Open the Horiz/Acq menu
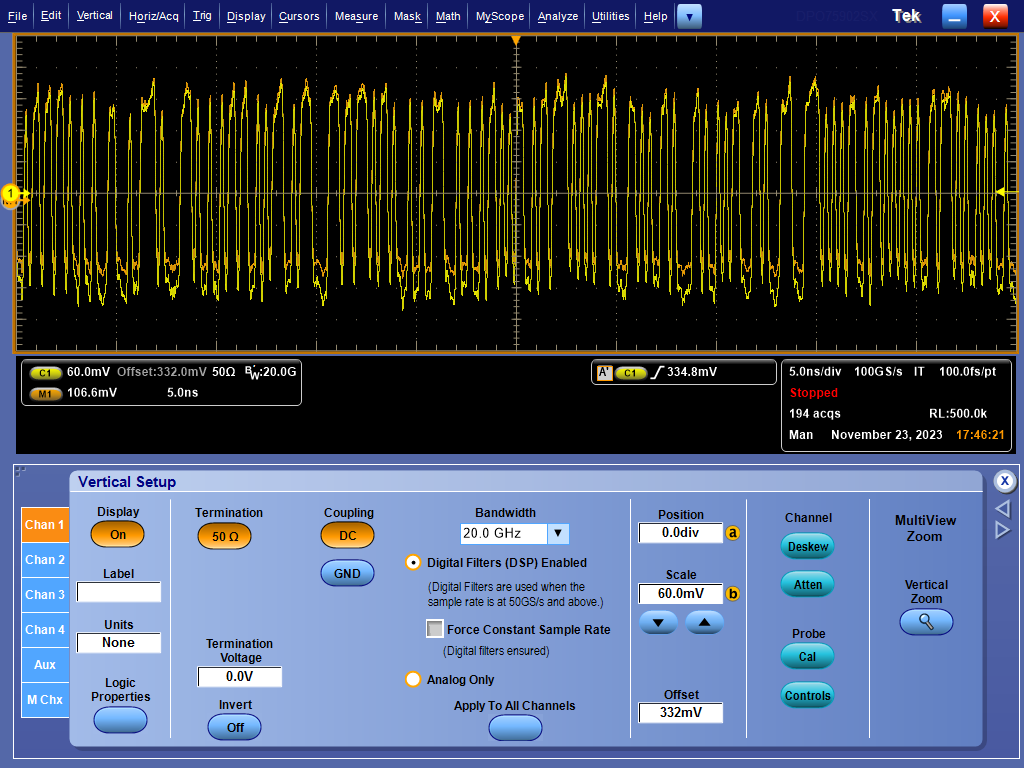This screenshot has width=1024, height=768. [x=153, y=16]
